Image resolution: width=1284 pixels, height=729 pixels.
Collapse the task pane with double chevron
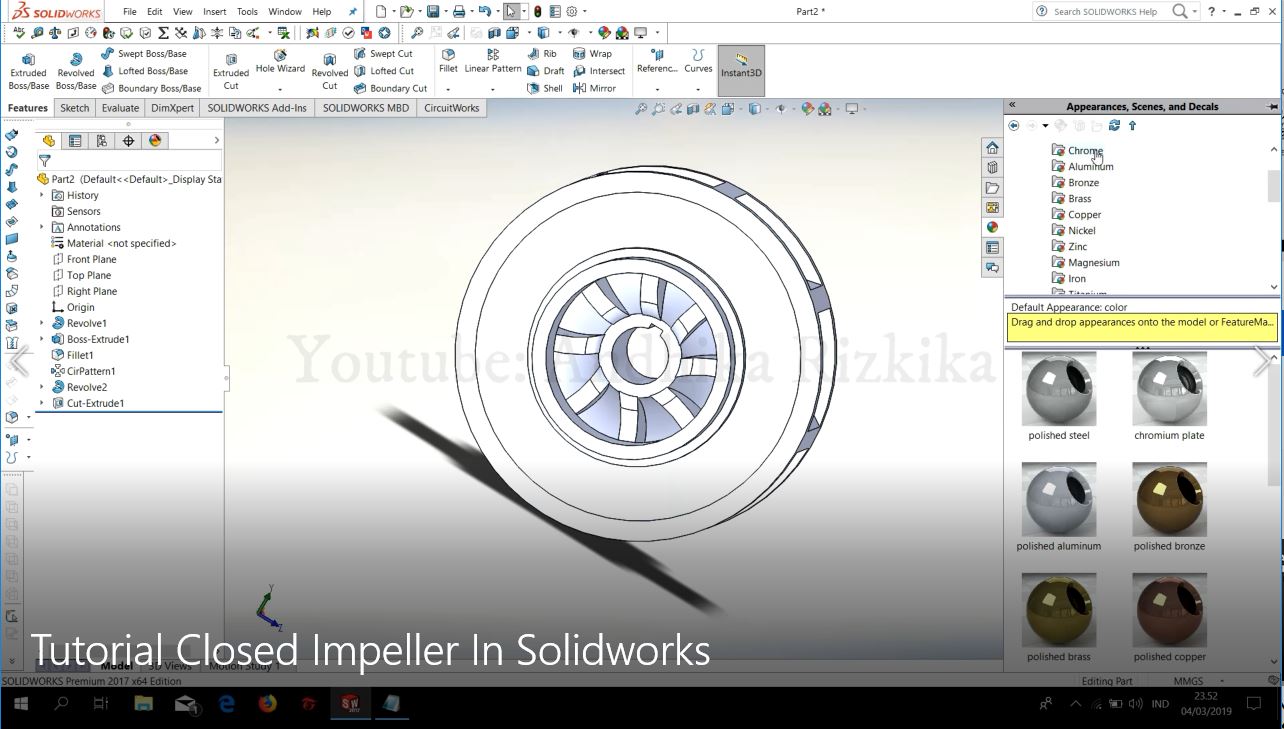[x=1012, y=105]
